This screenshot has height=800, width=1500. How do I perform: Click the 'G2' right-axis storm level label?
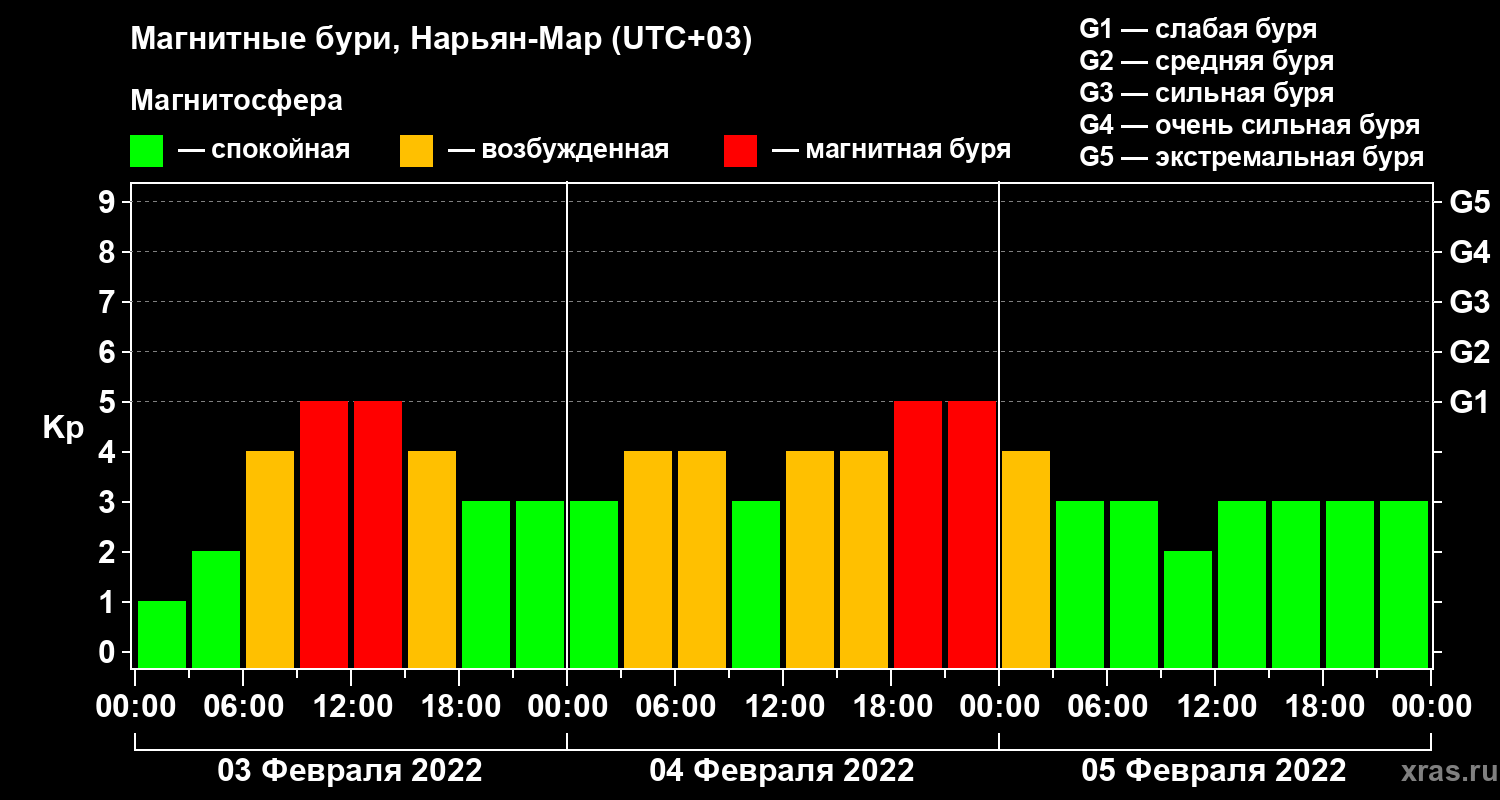coord(1469,352)
